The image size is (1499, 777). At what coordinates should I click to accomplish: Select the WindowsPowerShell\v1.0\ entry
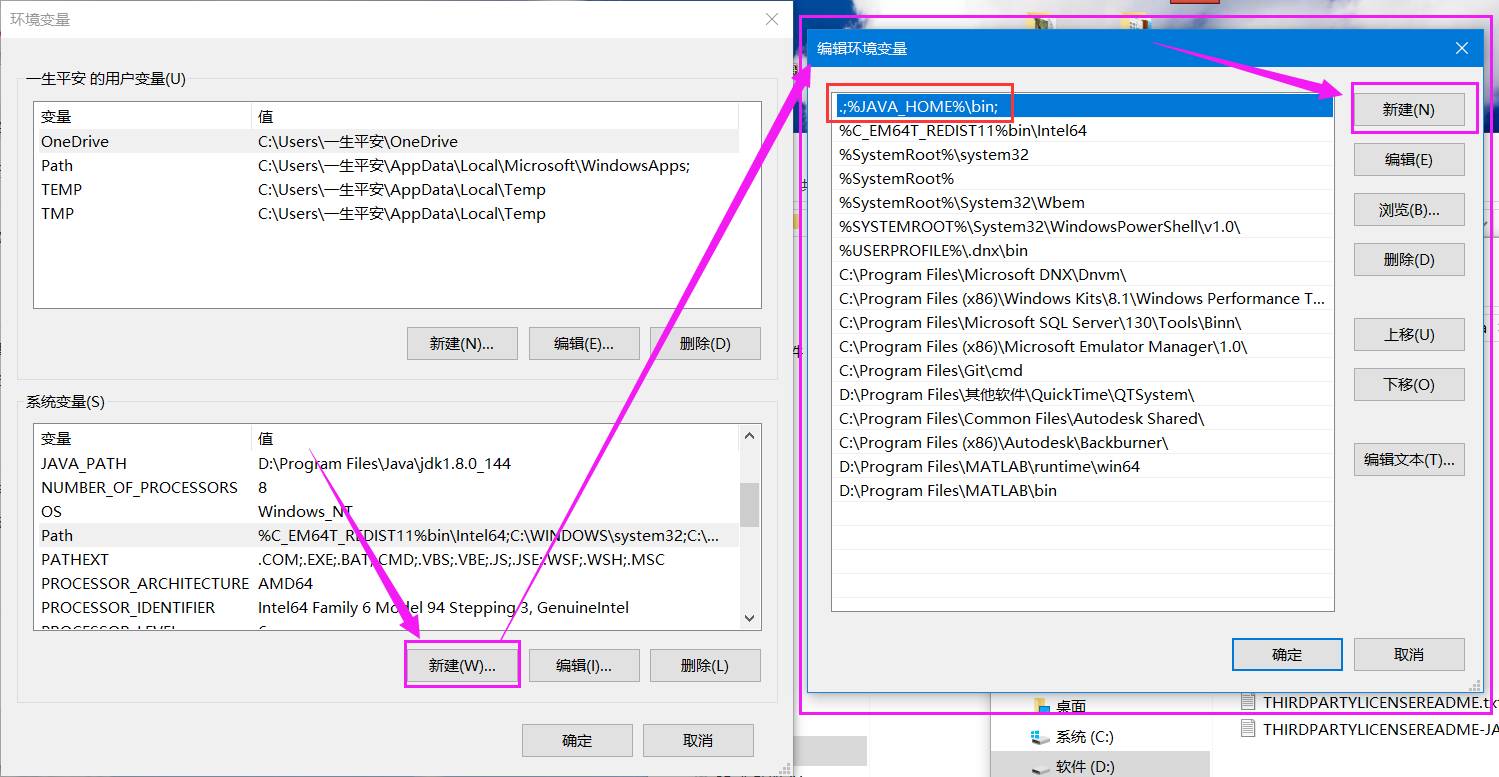click(x=1083, y=226)
